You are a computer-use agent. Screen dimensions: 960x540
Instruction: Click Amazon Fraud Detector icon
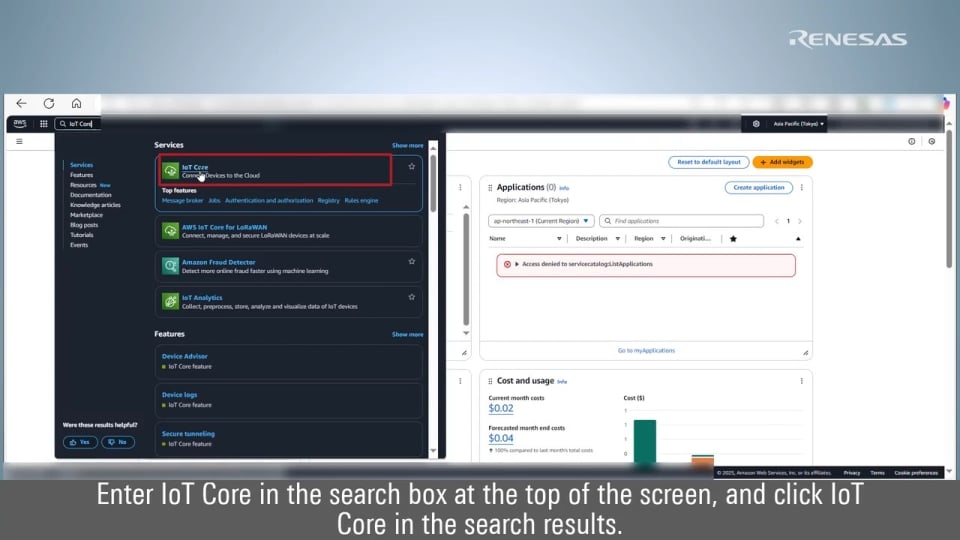tap(171, 266)
